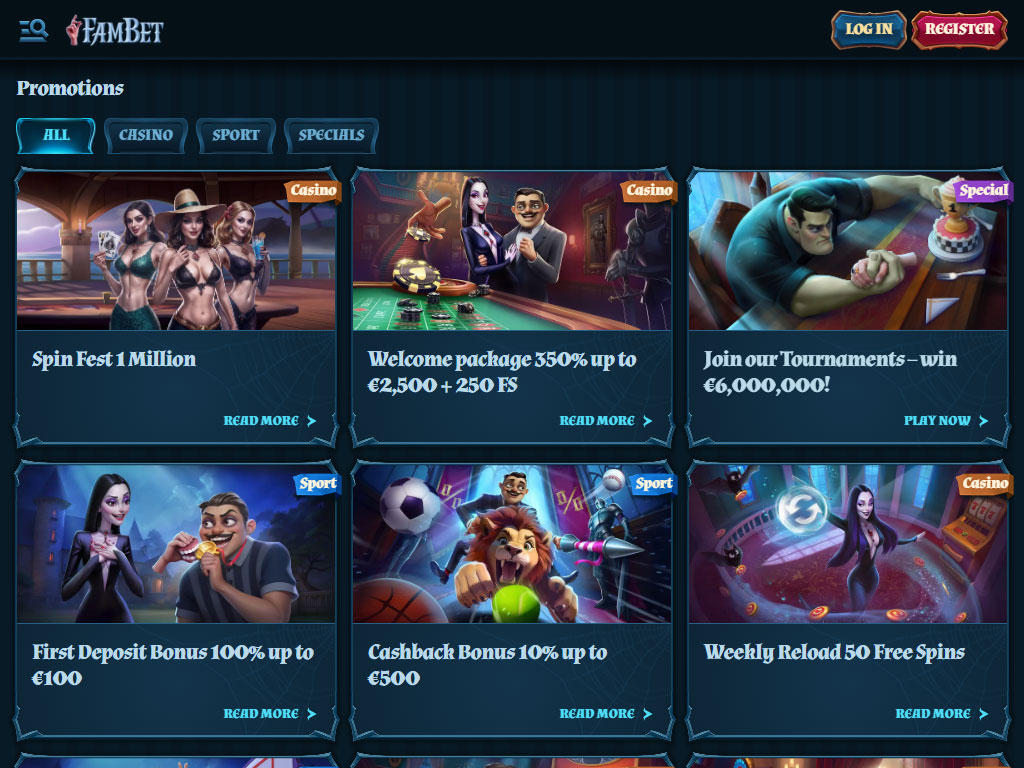The image size is (1024, 768).
Task: Click the First Deposit Bonus promotion image
Action: [176, 543]
